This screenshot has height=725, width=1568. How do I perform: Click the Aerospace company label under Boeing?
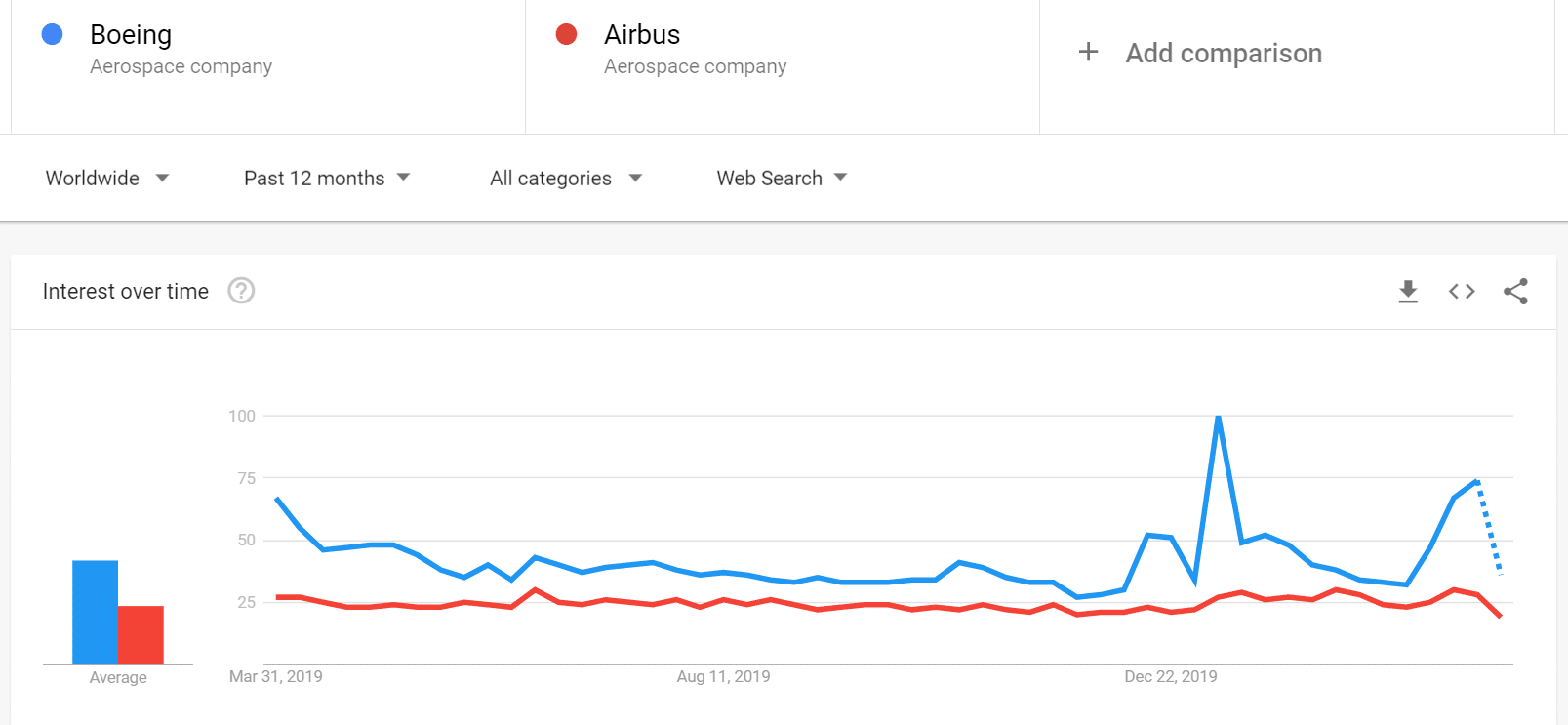pyautogui.click(x=181, y=66)
